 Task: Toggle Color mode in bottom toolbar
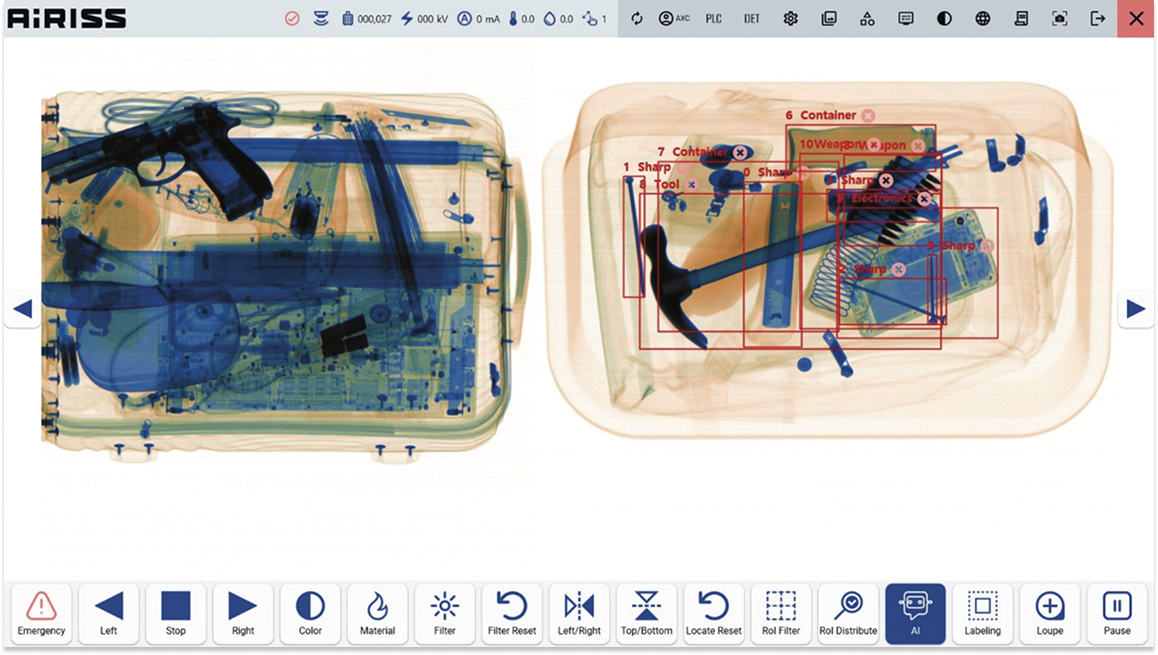click(310, 613)
